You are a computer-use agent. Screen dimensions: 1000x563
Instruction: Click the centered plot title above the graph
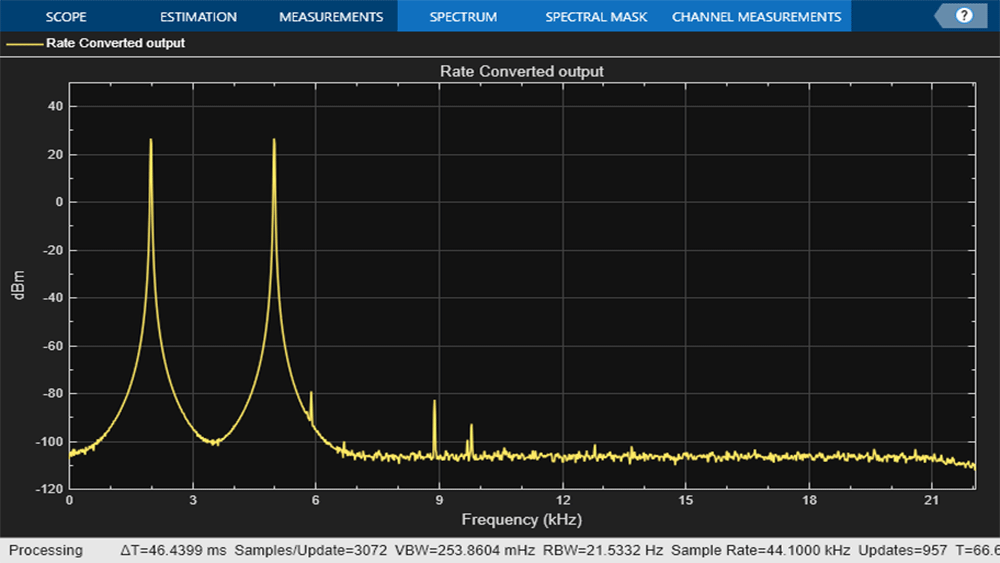pos(521,71)
